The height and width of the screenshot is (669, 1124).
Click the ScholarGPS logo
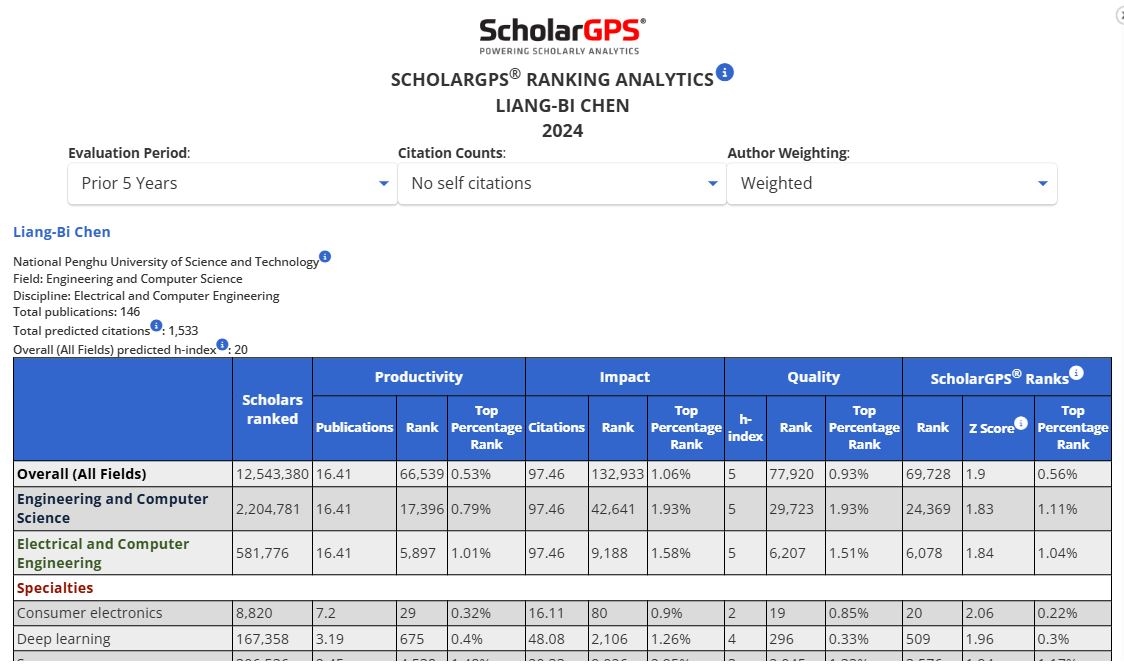tap(562, 35)
